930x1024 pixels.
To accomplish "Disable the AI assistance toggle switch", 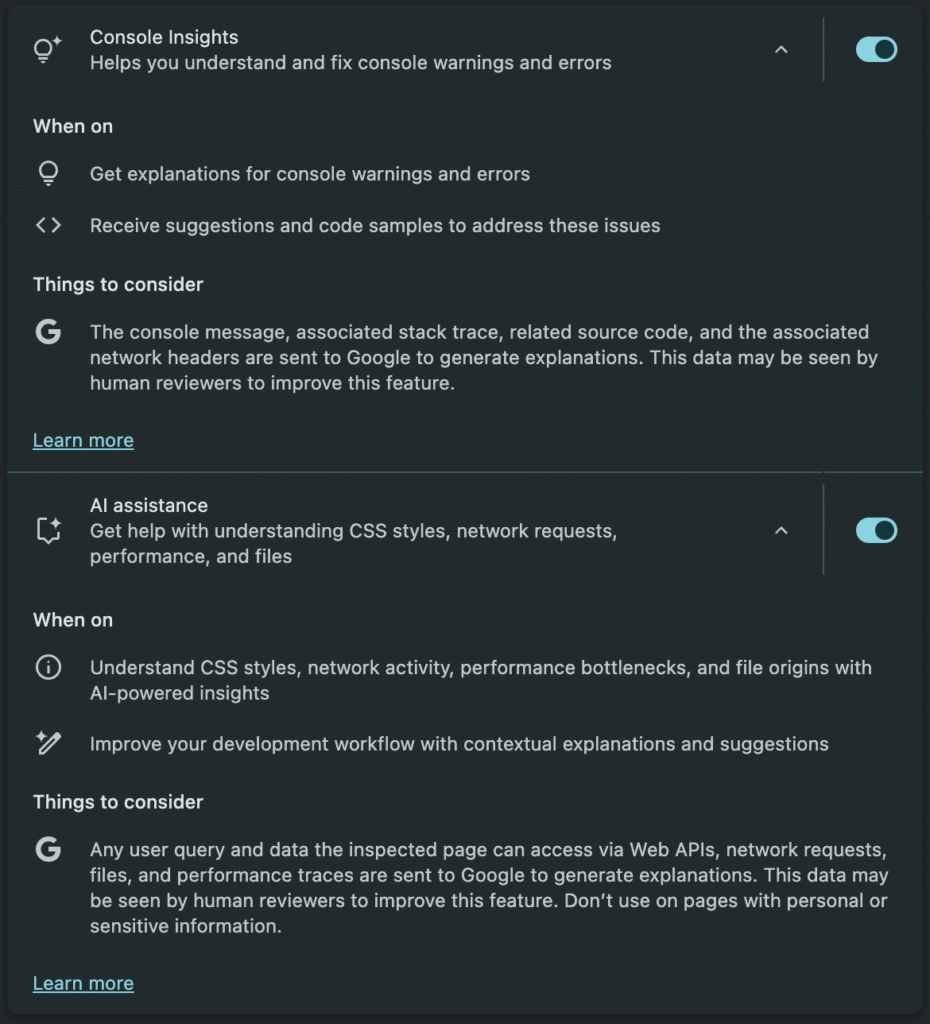I will (x=876, y=530).
